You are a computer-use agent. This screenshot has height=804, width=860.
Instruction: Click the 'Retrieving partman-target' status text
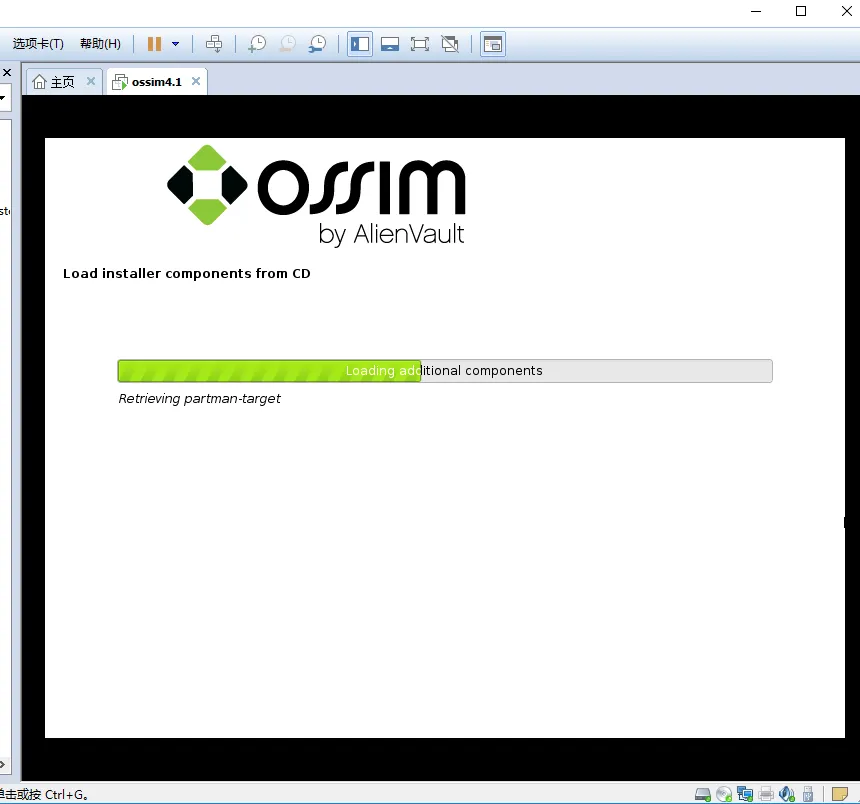point(200,399)
